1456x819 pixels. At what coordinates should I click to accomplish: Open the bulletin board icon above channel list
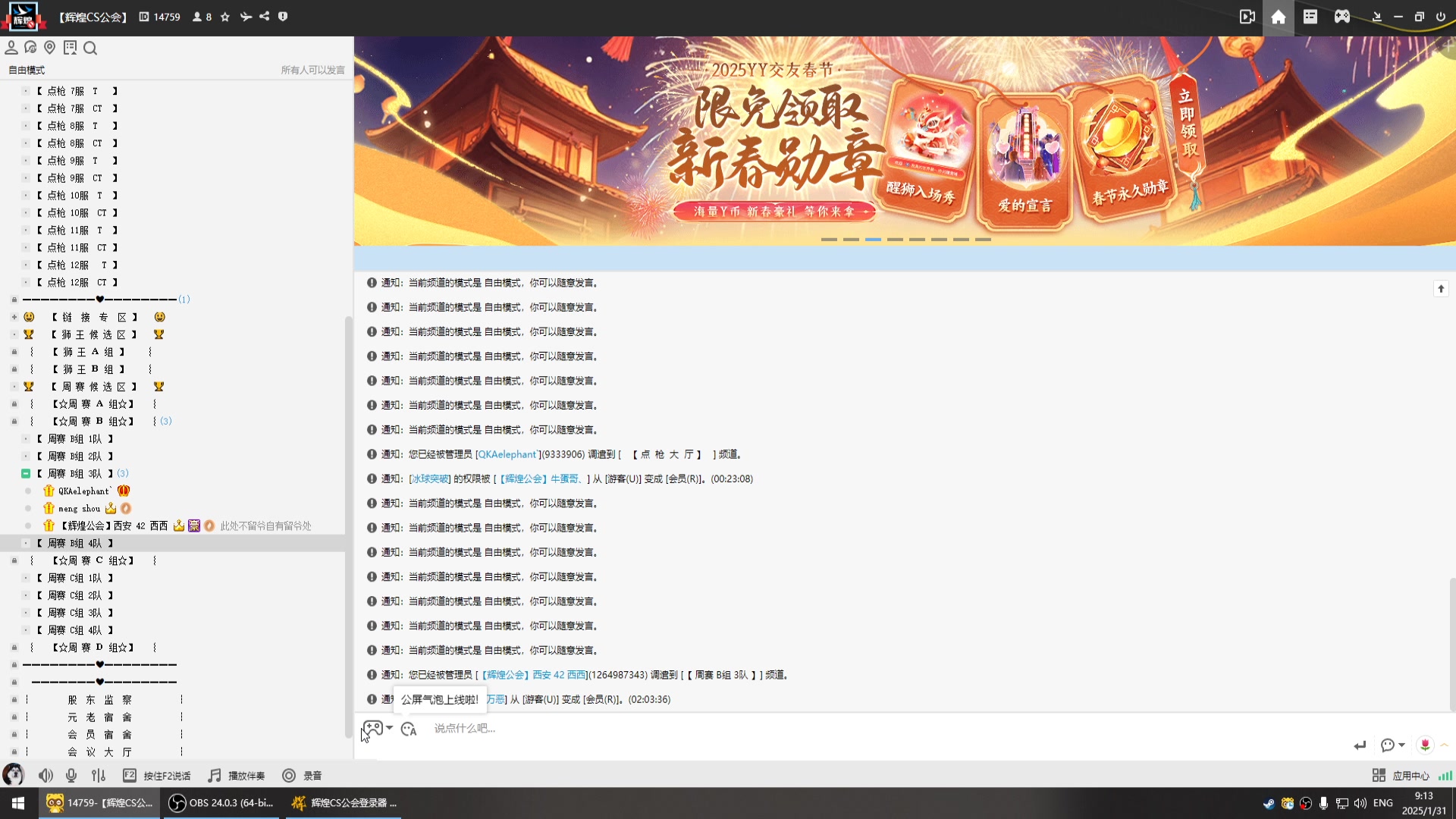click(x=70, y=48)
